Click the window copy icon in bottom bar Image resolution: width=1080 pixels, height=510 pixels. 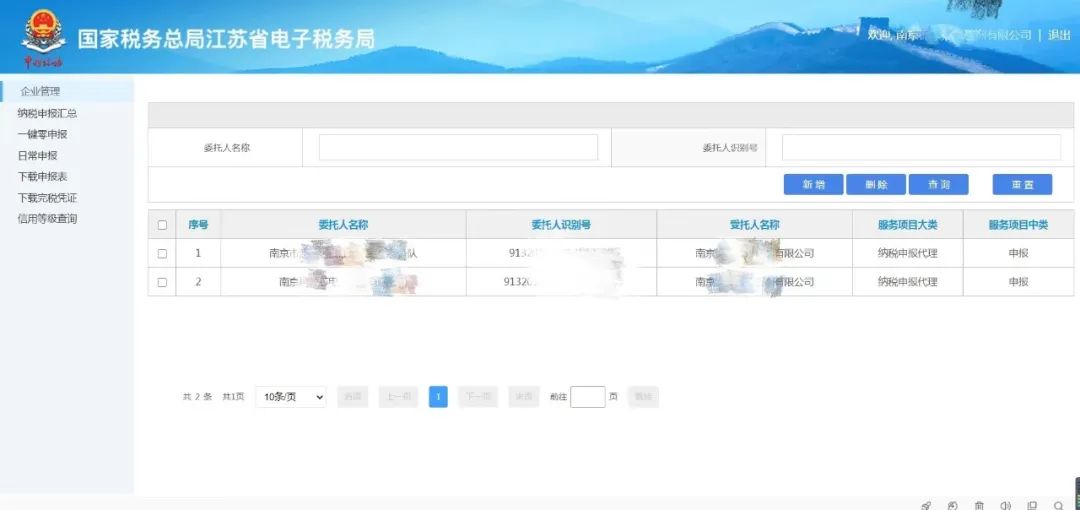point(1032,505)
